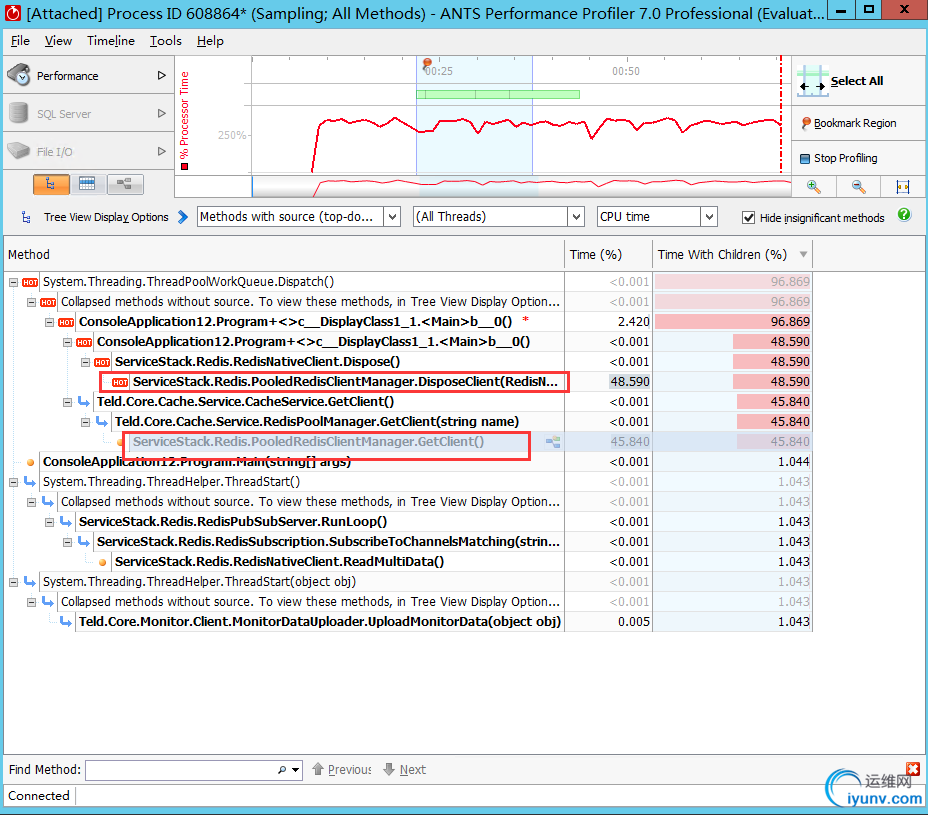Toggle Hide insignificant methods checkbox
This screenshot has width=928, height=815.
coord(748,218)
